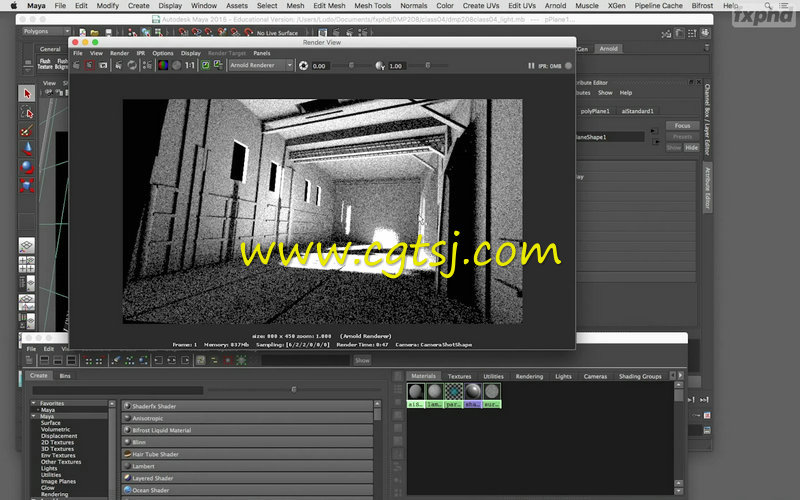The width and height of the screenshot is (800, 500).
Task: Click the exposure icon beside 0.00 field
Action: 304,66
